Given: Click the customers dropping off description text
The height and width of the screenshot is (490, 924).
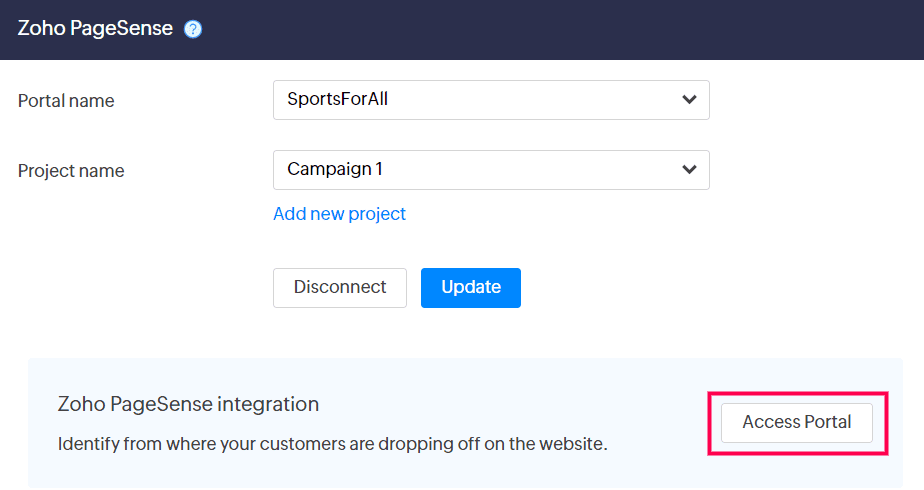Looking at the screenshot, I should point(332,442).
